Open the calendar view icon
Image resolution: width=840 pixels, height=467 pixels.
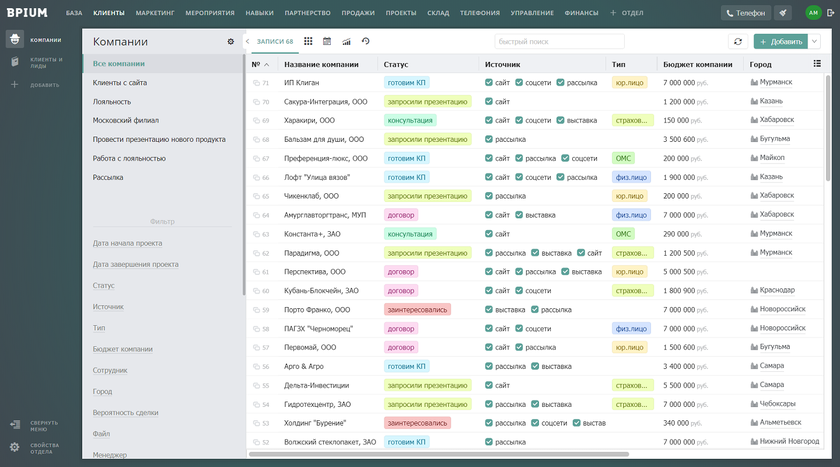pyautogui.click(x=327, y=42)
